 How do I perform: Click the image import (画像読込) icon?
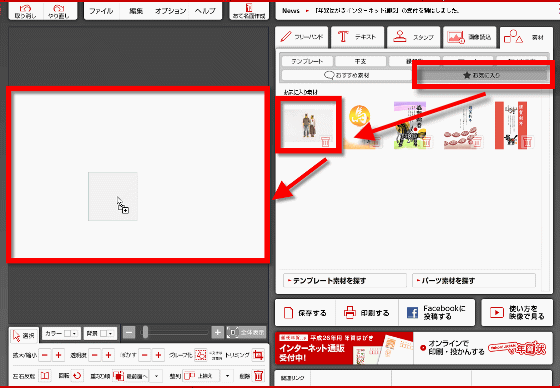(456, 37)
